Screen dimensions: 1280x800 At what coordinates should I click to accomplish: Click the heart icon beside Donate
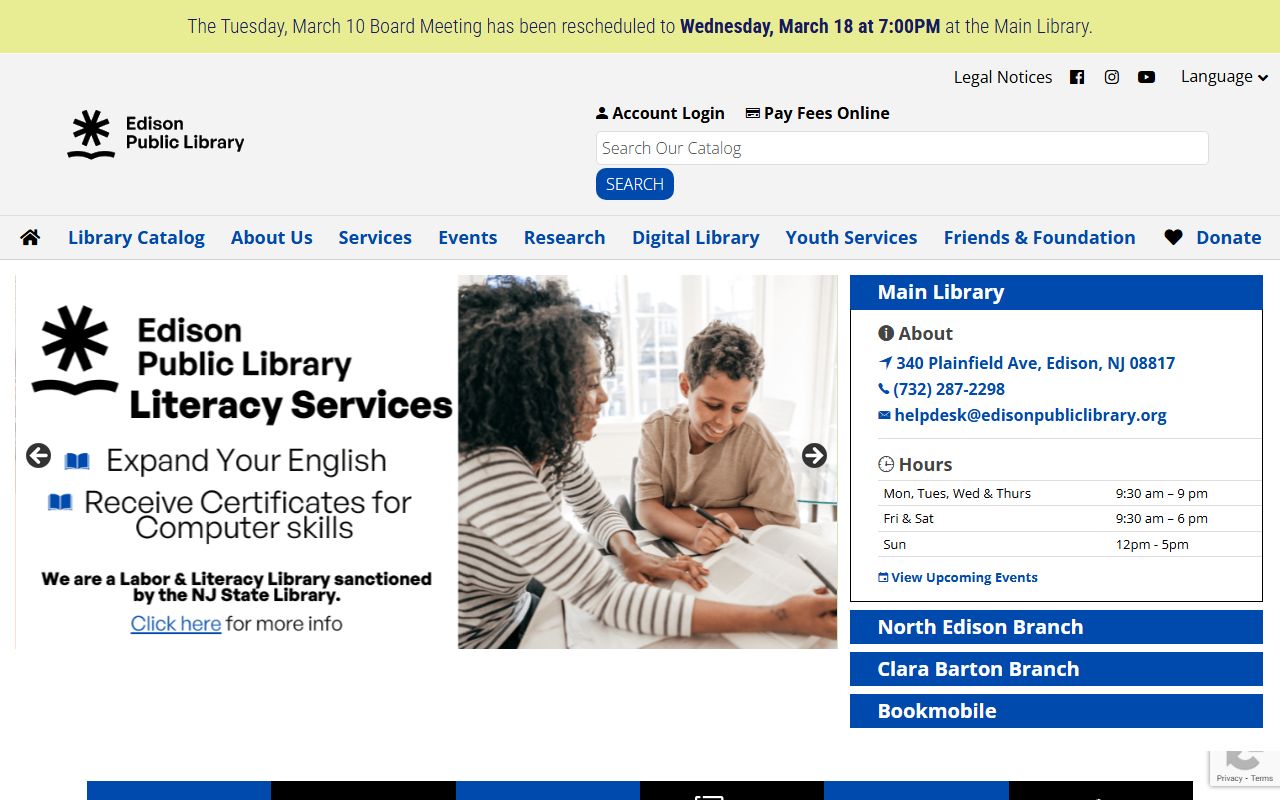1173,237
